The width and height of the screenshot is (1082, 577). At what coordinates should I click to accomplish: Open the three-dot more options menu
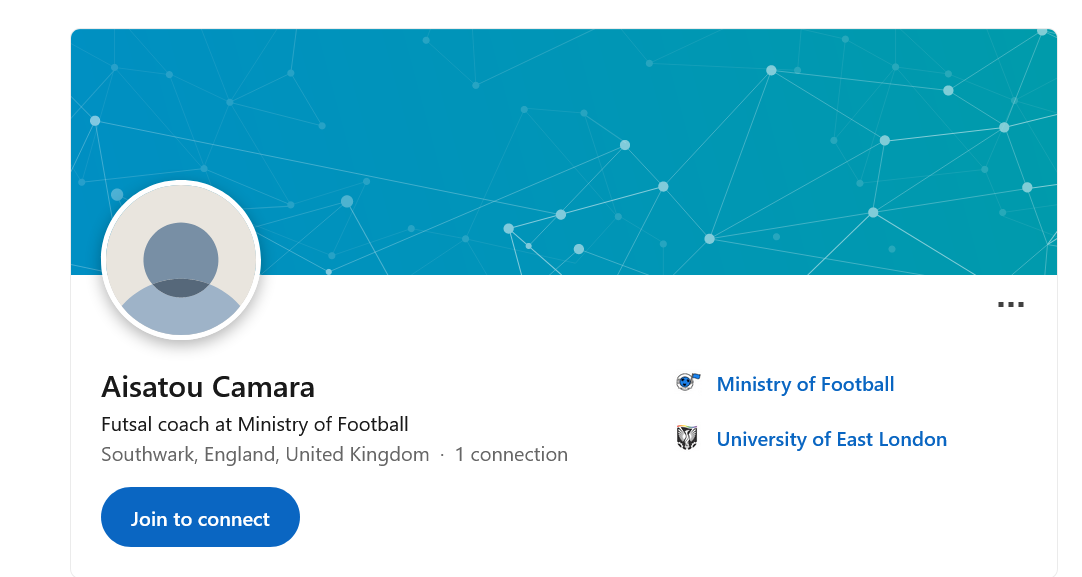(x=1011, y=304)
